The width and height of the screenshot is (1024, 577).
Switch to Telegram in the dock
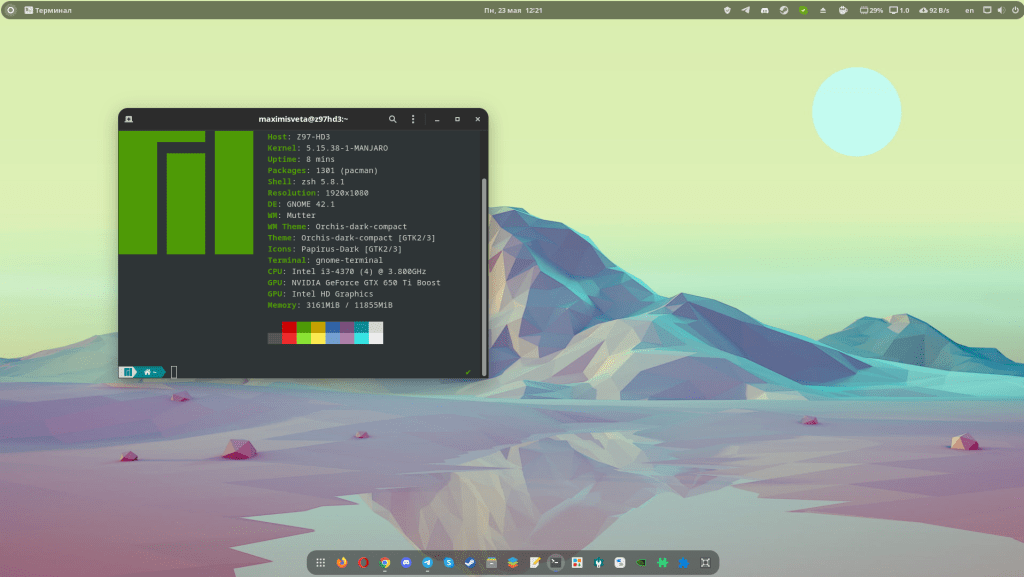(427, 563)
